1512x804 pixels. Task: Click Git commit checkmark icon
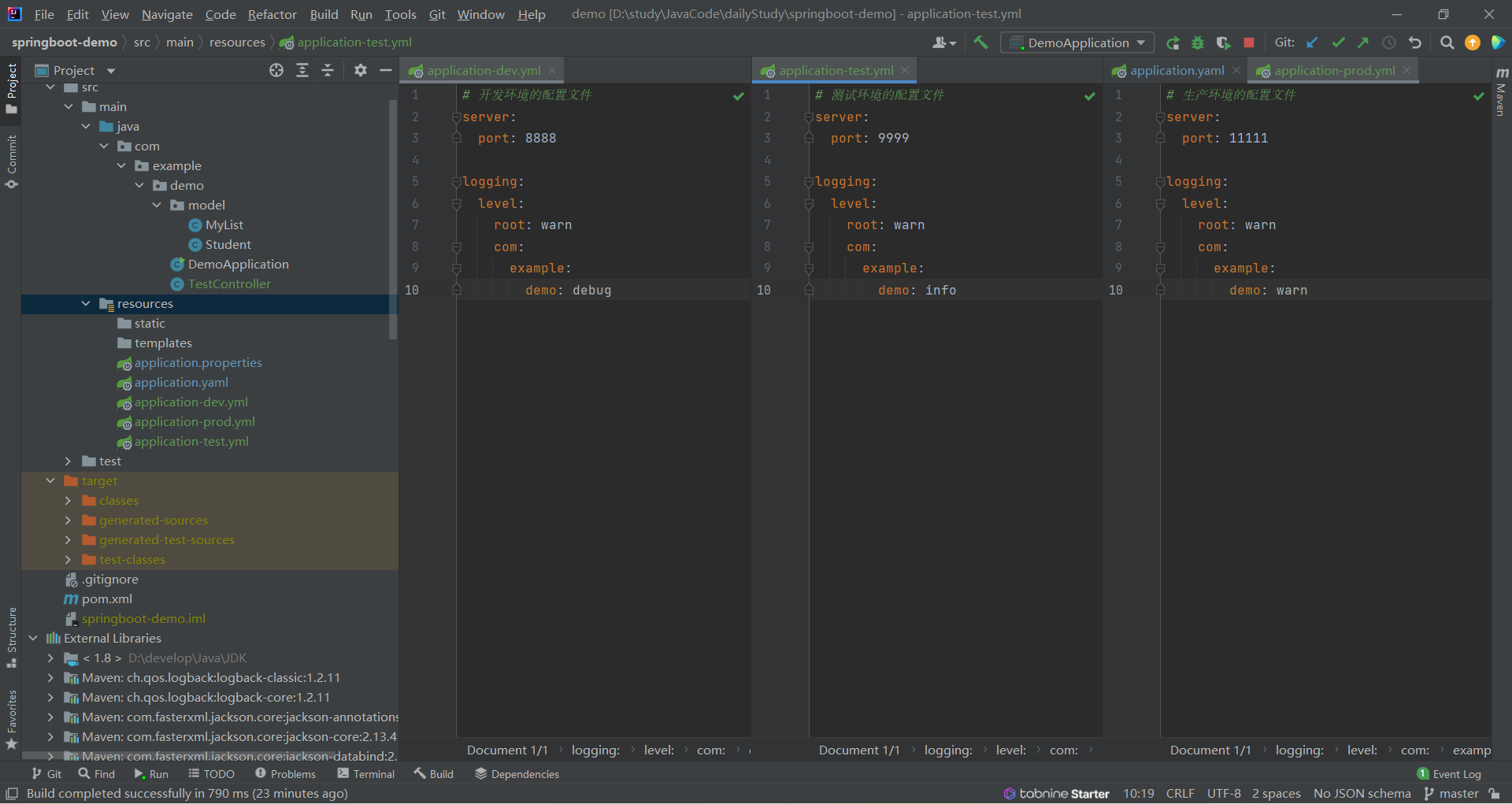click(x=1338, y=43)
